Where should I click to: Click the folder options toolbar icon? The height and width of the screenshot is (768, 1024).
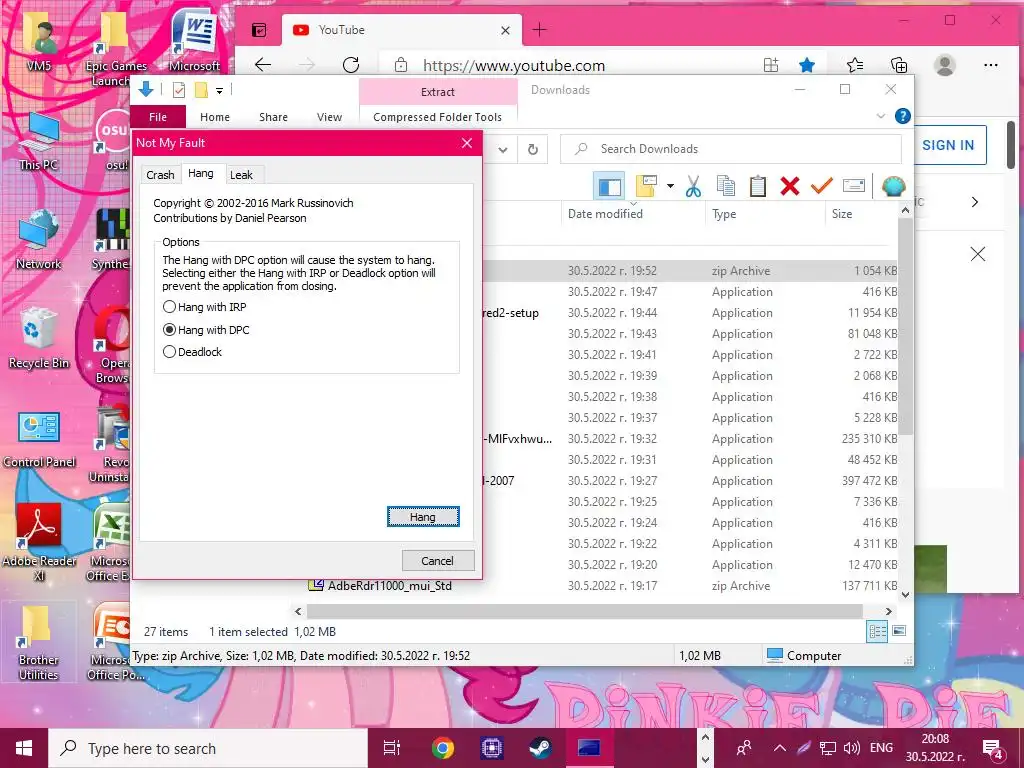click(647, 186)
